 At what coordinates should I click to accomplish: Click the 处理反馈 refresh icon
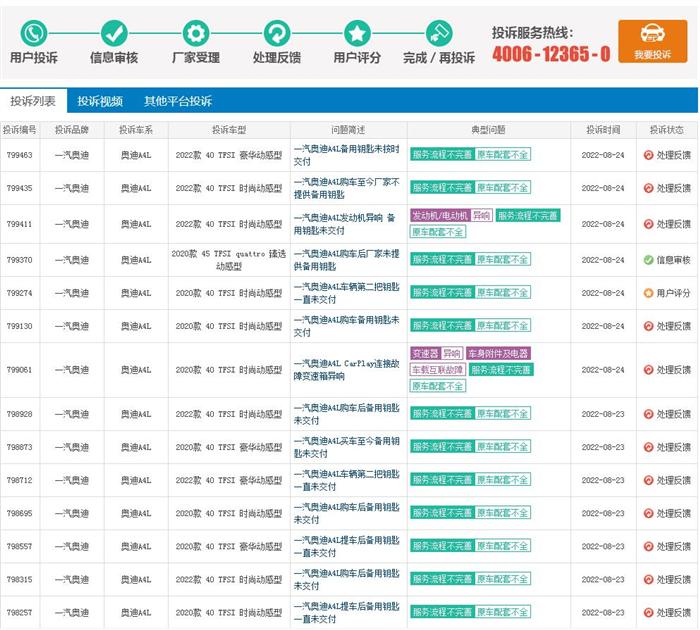[x=277, y=33]
